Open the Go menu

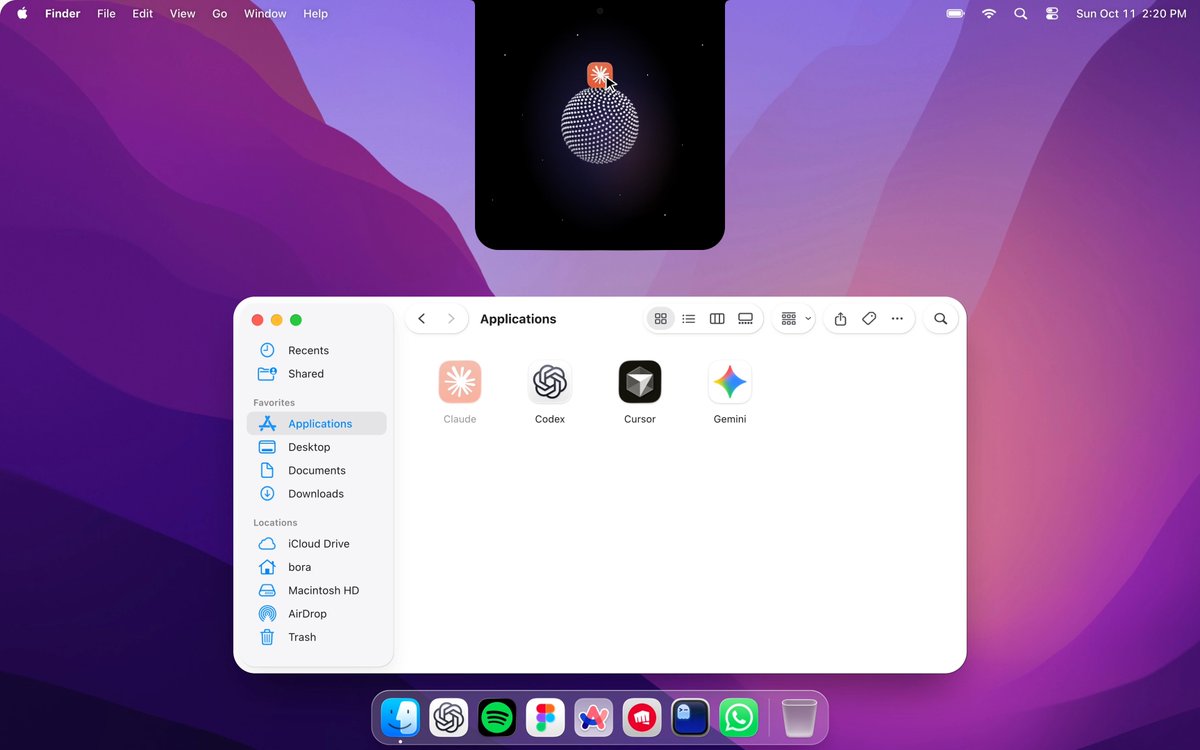click(220, 14)
